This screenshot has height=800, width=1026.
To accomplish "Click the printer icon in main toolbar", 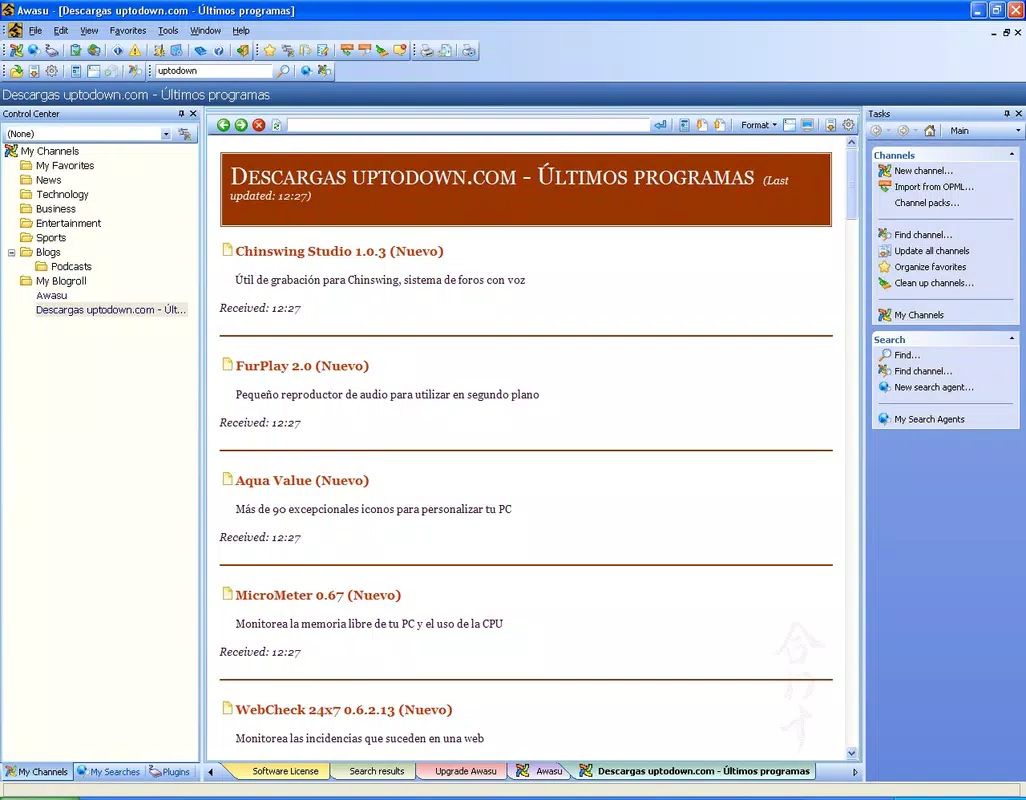I will coord(427,50).
